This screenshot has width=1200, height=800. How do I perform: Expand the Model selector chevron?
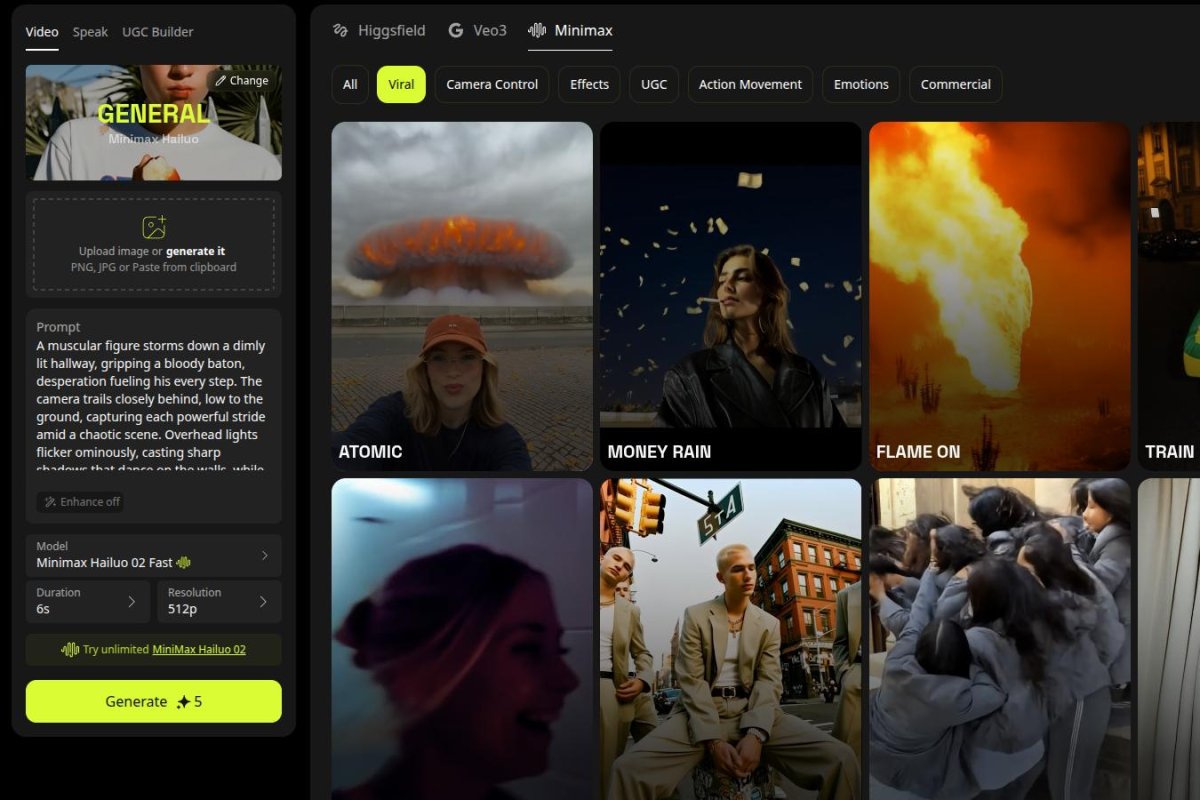[264, 555]
